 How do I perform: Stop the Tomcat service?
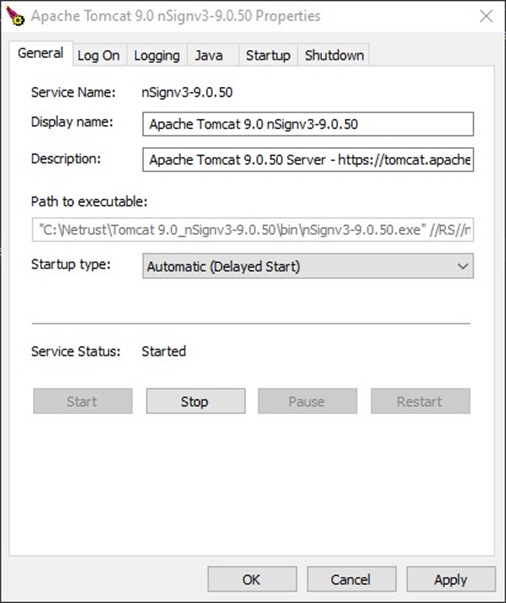(195, 401)
